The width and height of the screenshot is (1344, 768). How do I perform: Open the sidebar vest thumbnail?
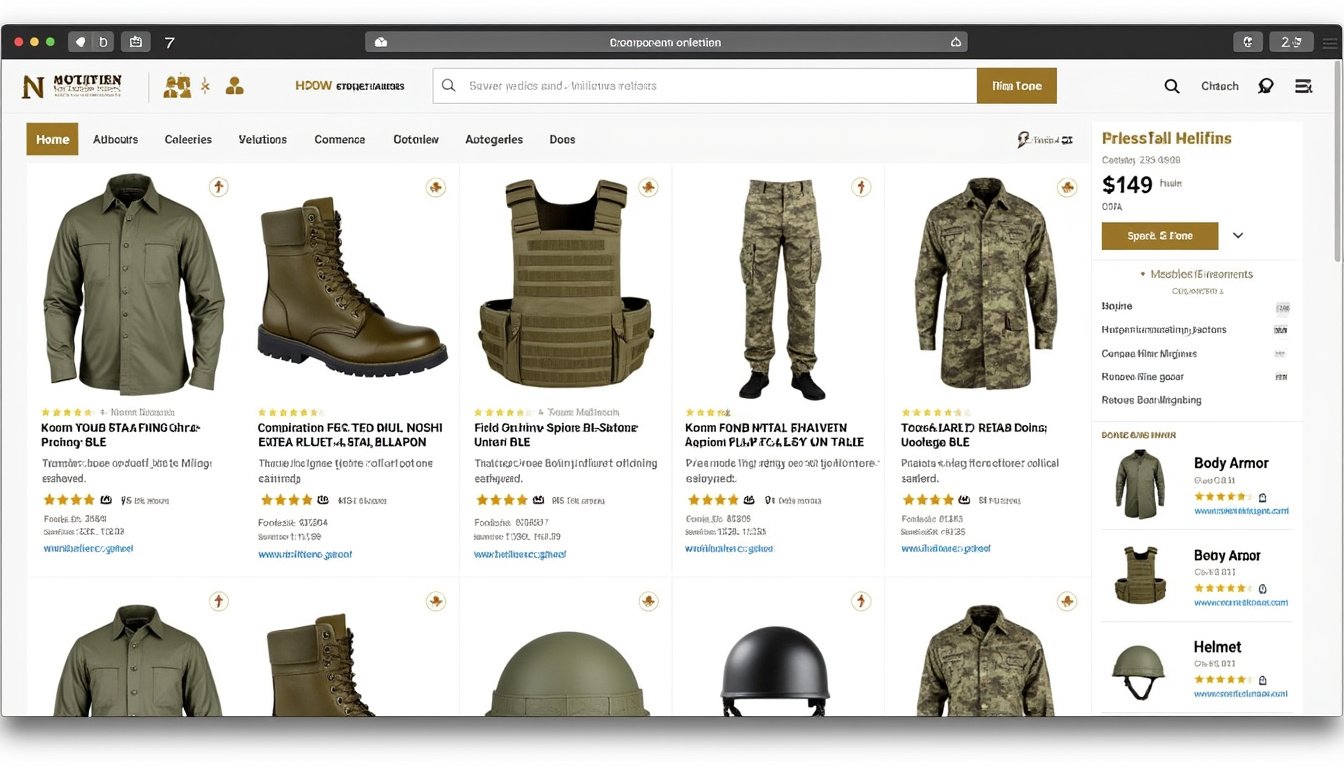point(1139,575)
